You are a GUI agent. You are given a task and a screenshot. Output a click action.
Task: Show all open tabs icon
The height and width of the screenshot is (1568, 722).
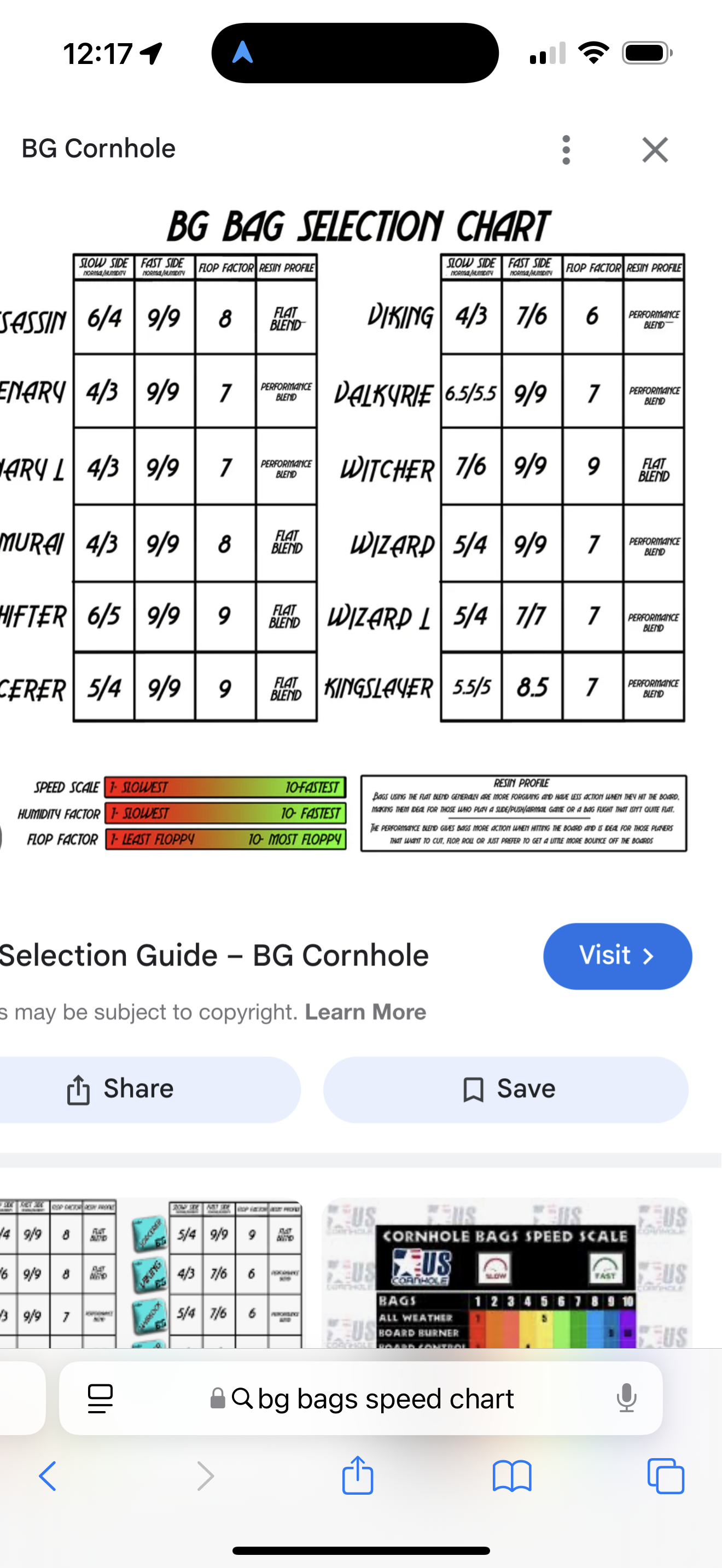point(665,1476)
